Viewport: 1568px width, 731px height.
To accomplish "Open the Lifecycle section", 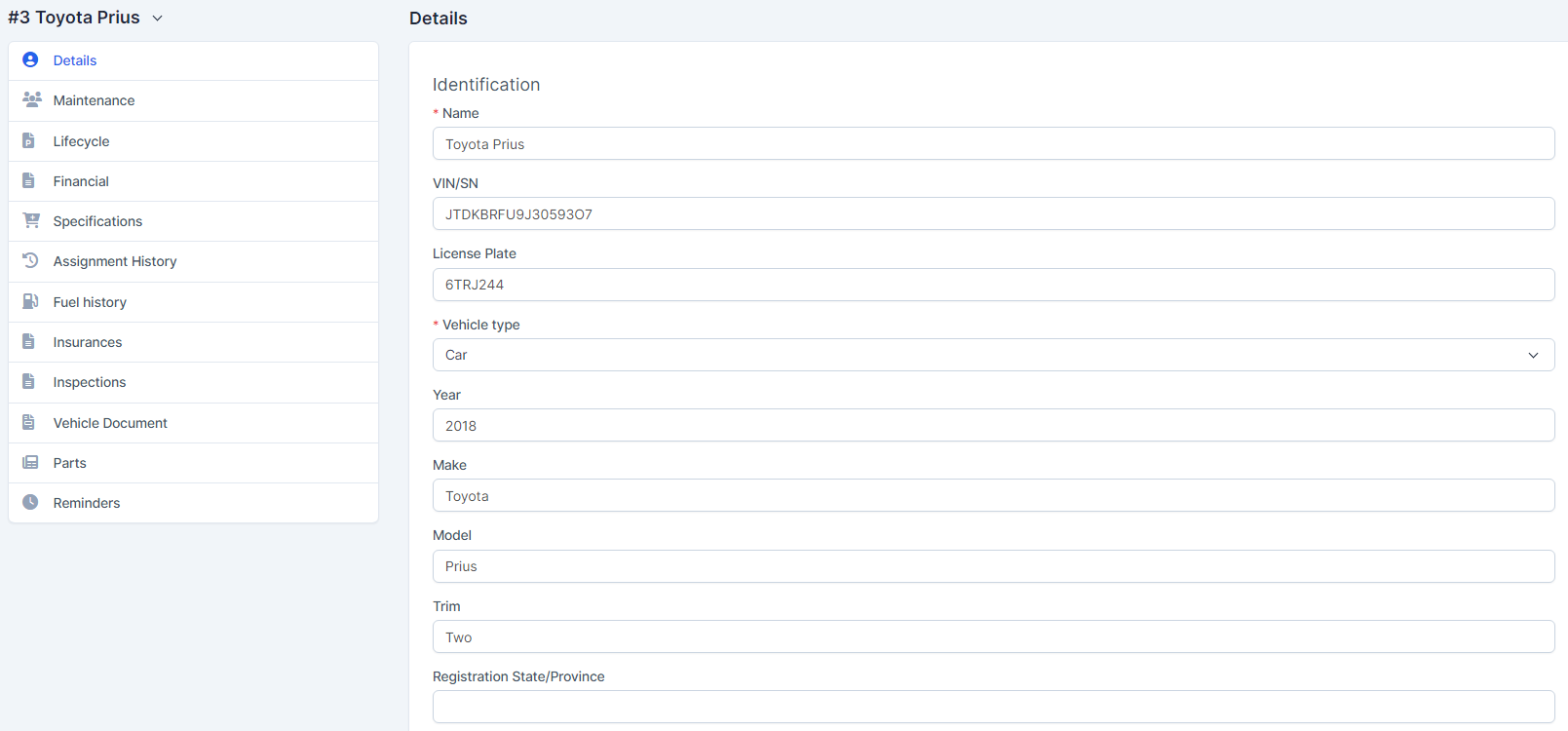I will click(193, 141).
